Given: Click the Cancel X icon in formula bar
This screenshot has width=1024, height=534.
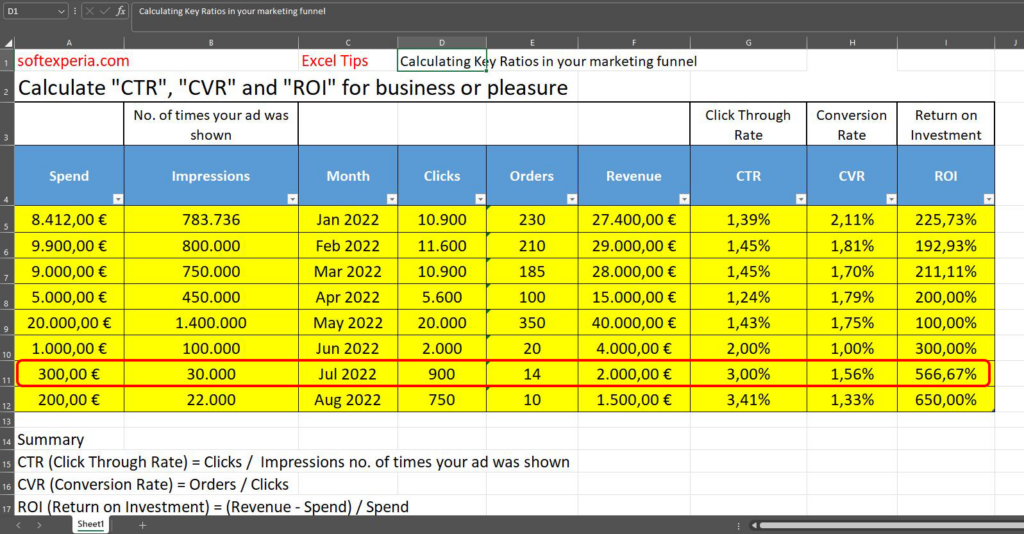Looking at the screenshot, I should tap(89, 11).
